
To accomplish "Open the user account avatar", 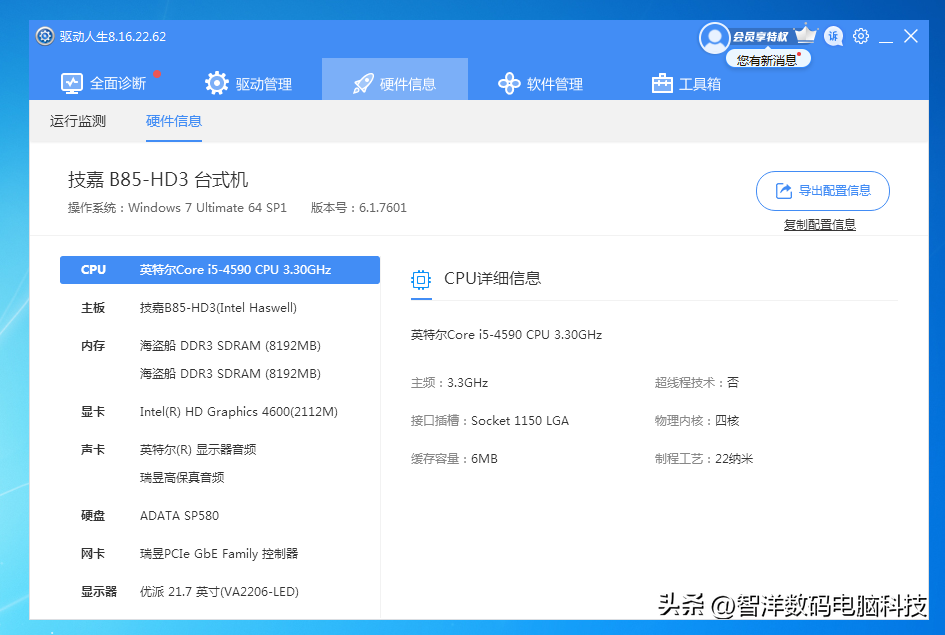I will tap(714, 38).
